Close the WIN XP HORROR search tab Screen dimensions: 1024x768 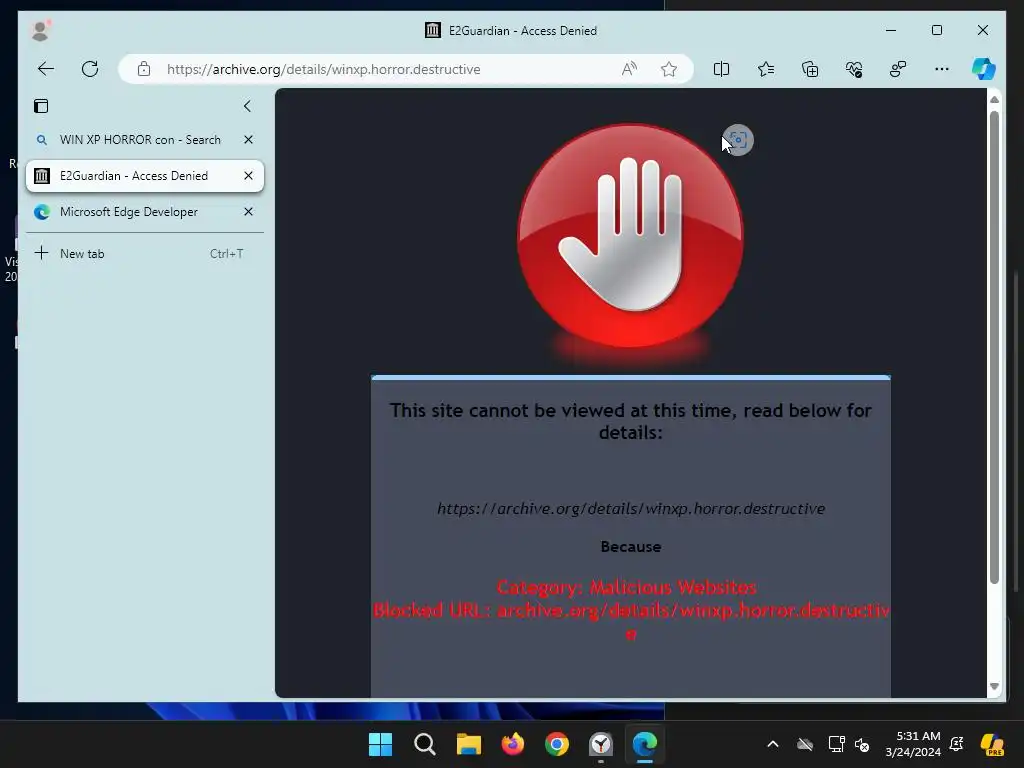pyautogui.click(x=248, y=140)
